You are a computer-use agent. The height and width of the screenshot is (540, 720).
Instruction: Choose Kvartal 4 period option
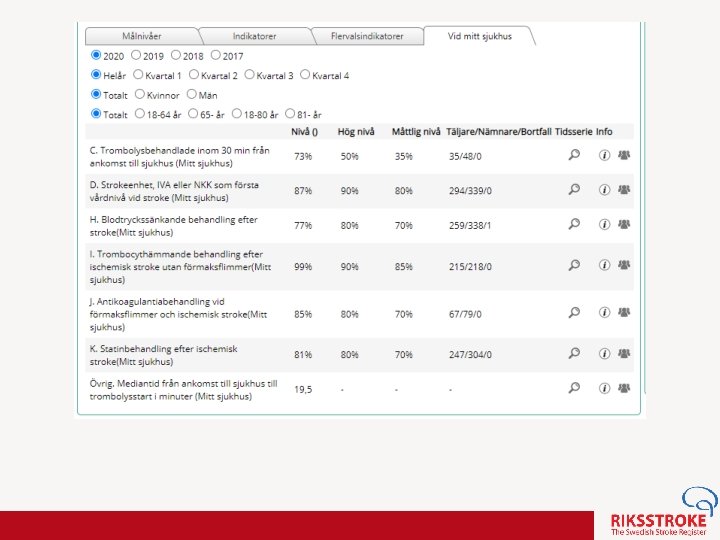[305, 74]
